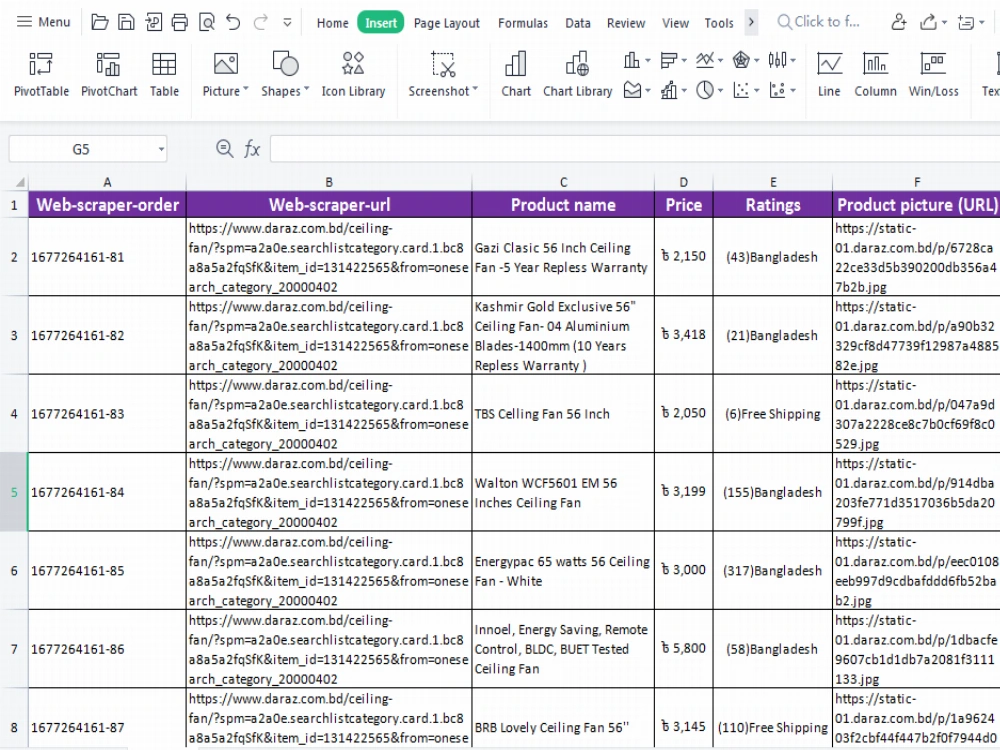
Task: Insert a Table
Action: point(164,75)
